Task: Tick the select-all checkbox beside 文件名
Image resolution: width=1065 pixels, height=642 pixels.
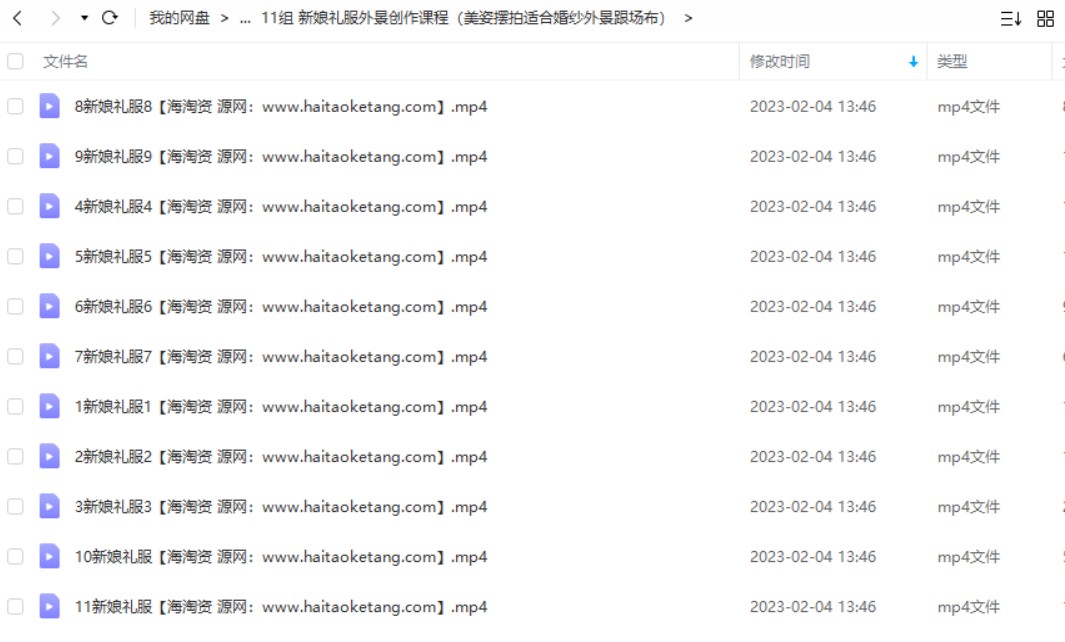Action: (x=15, y=62)
